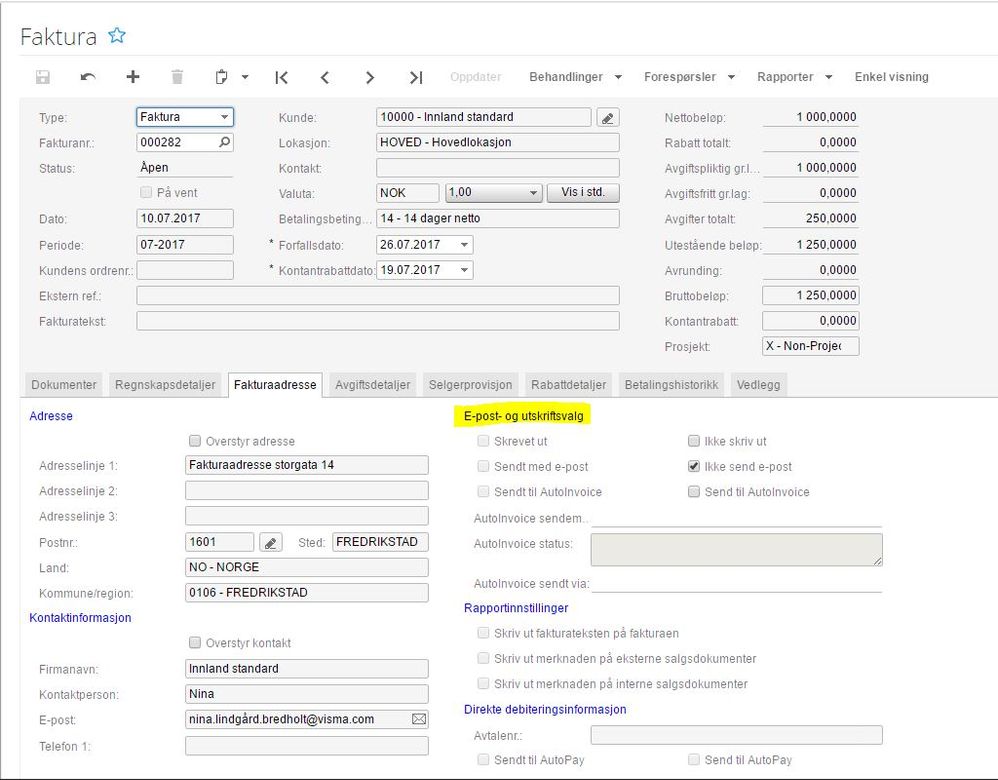This screenshot has height=780, width=998.
Task: Click the Kontaktperson field with Nina
Action: pyautogui.click(x=307, y=693)
